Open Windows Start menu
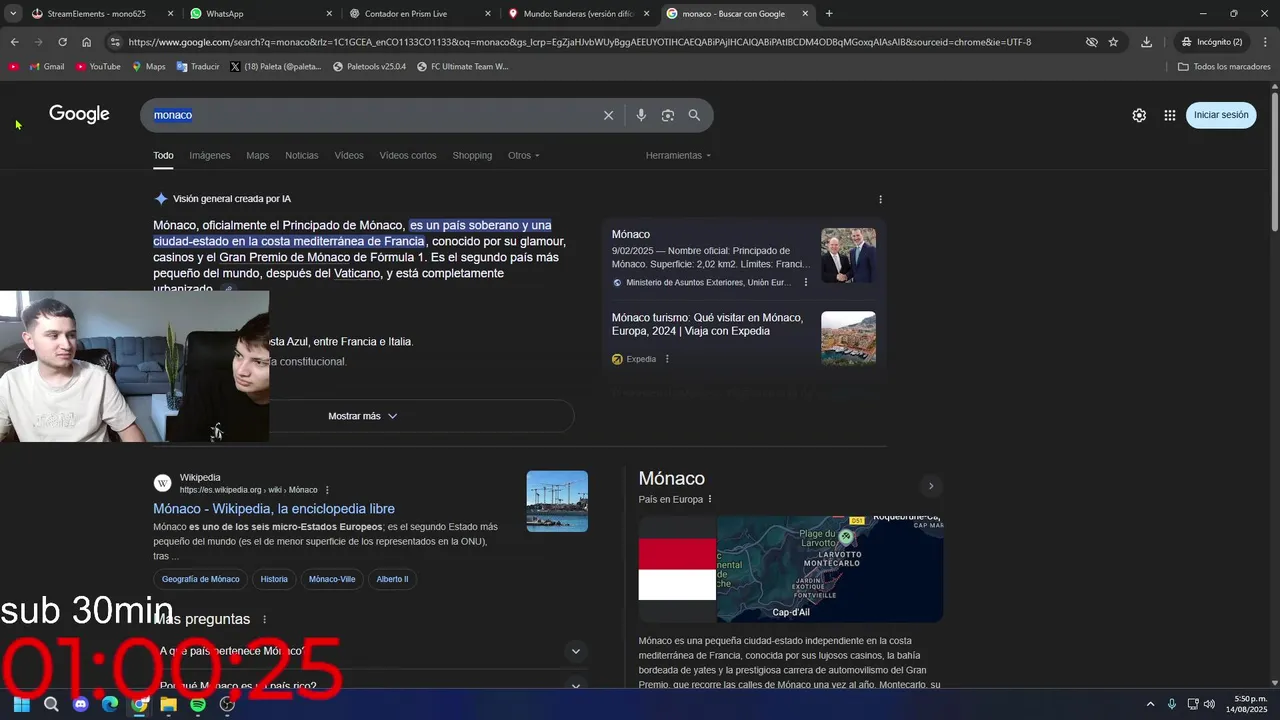Image resolution: width=1280 pixels, height=720 pixels. pyautogui.click(x=22, y=704)
